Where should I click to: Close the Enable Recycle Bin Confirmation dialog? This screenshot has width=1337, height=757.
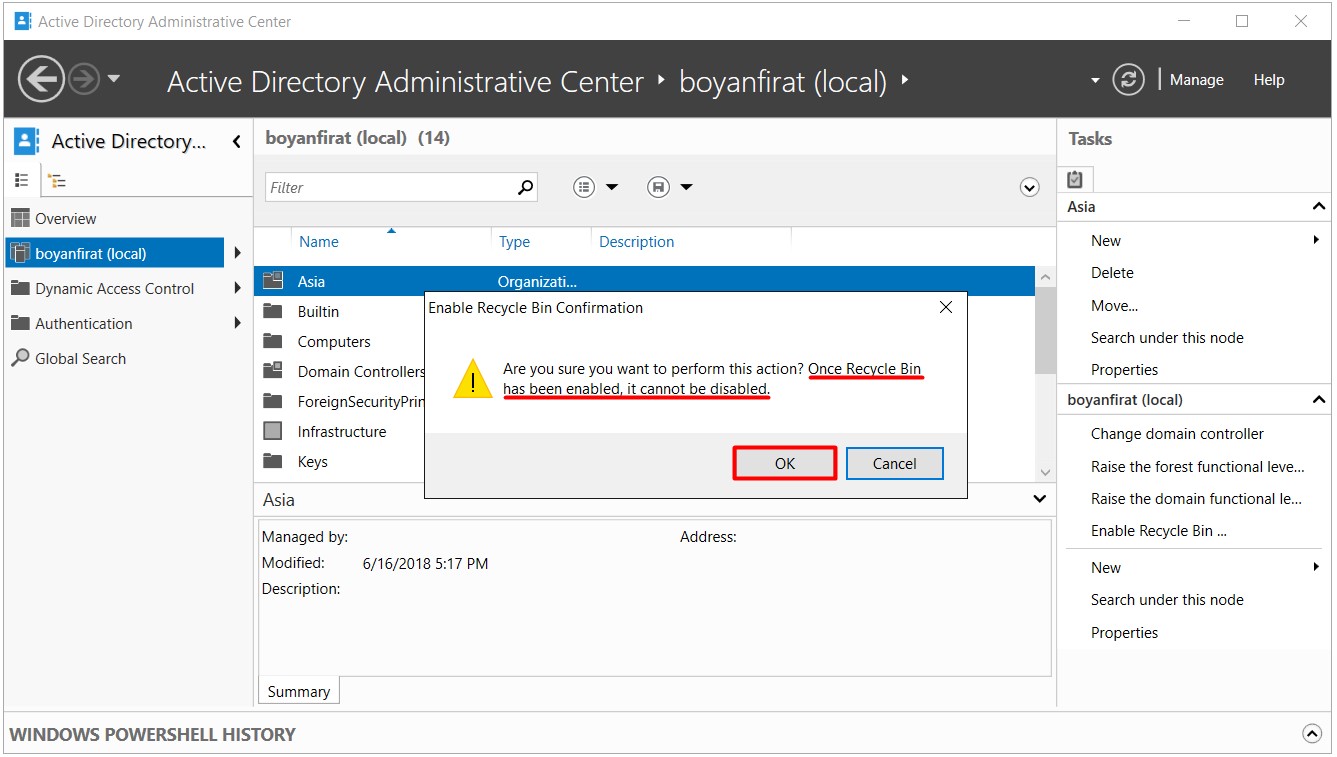click(946, 307)
